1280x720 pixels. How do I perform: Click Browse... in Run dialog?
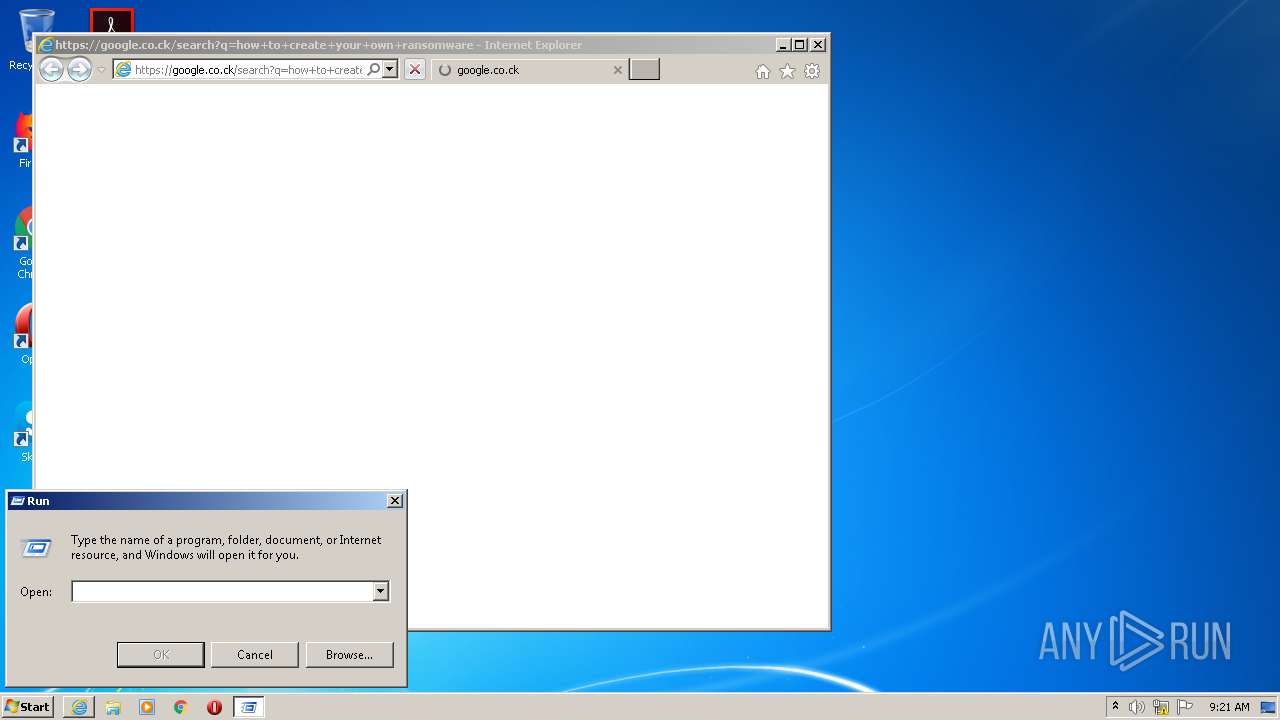point(349,655)
